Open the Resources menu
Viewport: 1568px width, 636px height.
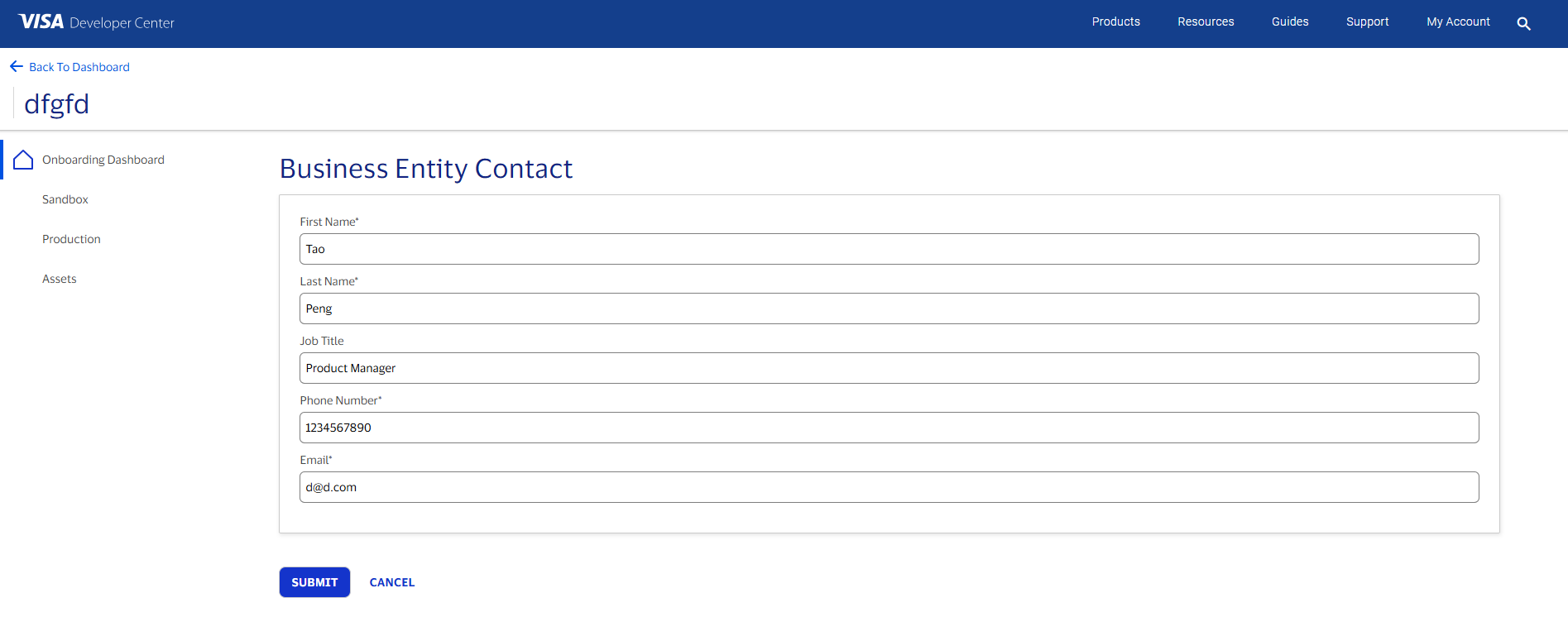click(1206, 22)
